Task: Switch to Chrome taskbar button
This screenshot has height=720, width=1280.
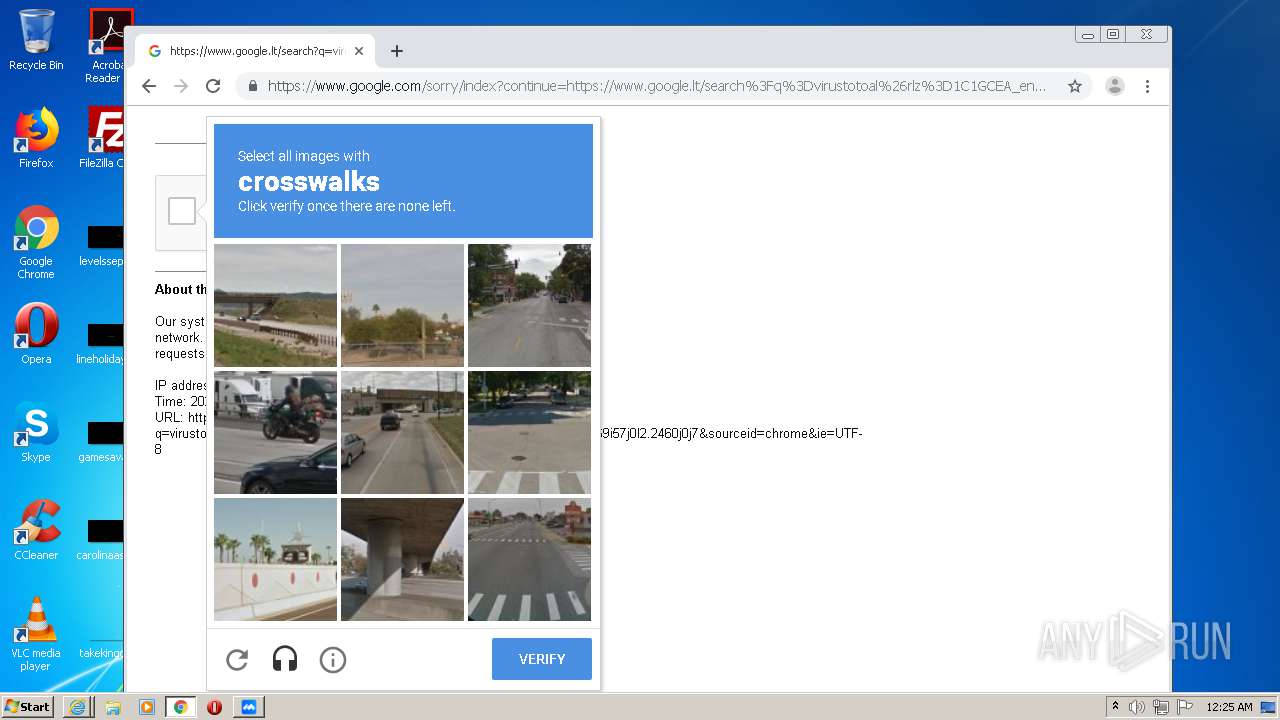Action: tap(181, 707)
